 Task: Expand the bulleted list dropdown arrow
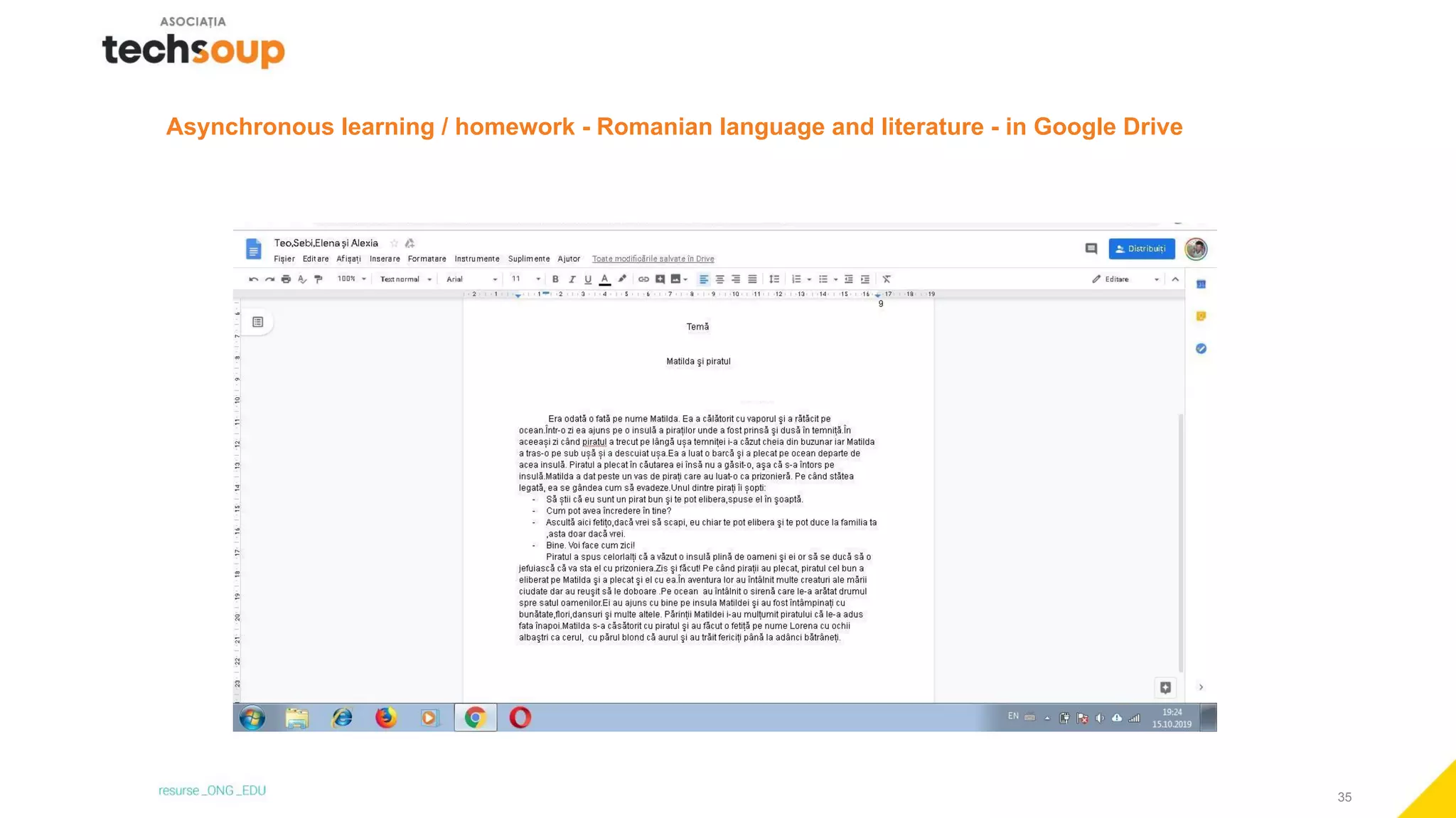(x=835, y=279)
